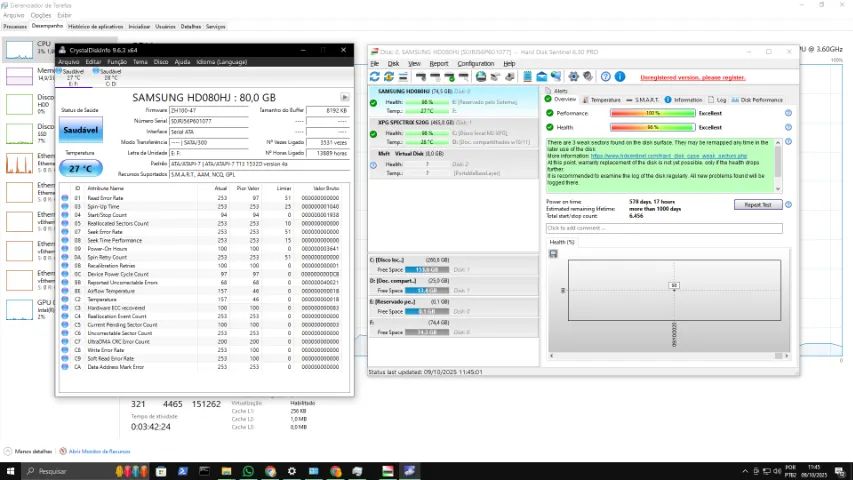This screenshot has height=480, width=853.
Task: Click the refresh icon in Hard Disk Sentinel toolbar
Action: tap(374, 77)
